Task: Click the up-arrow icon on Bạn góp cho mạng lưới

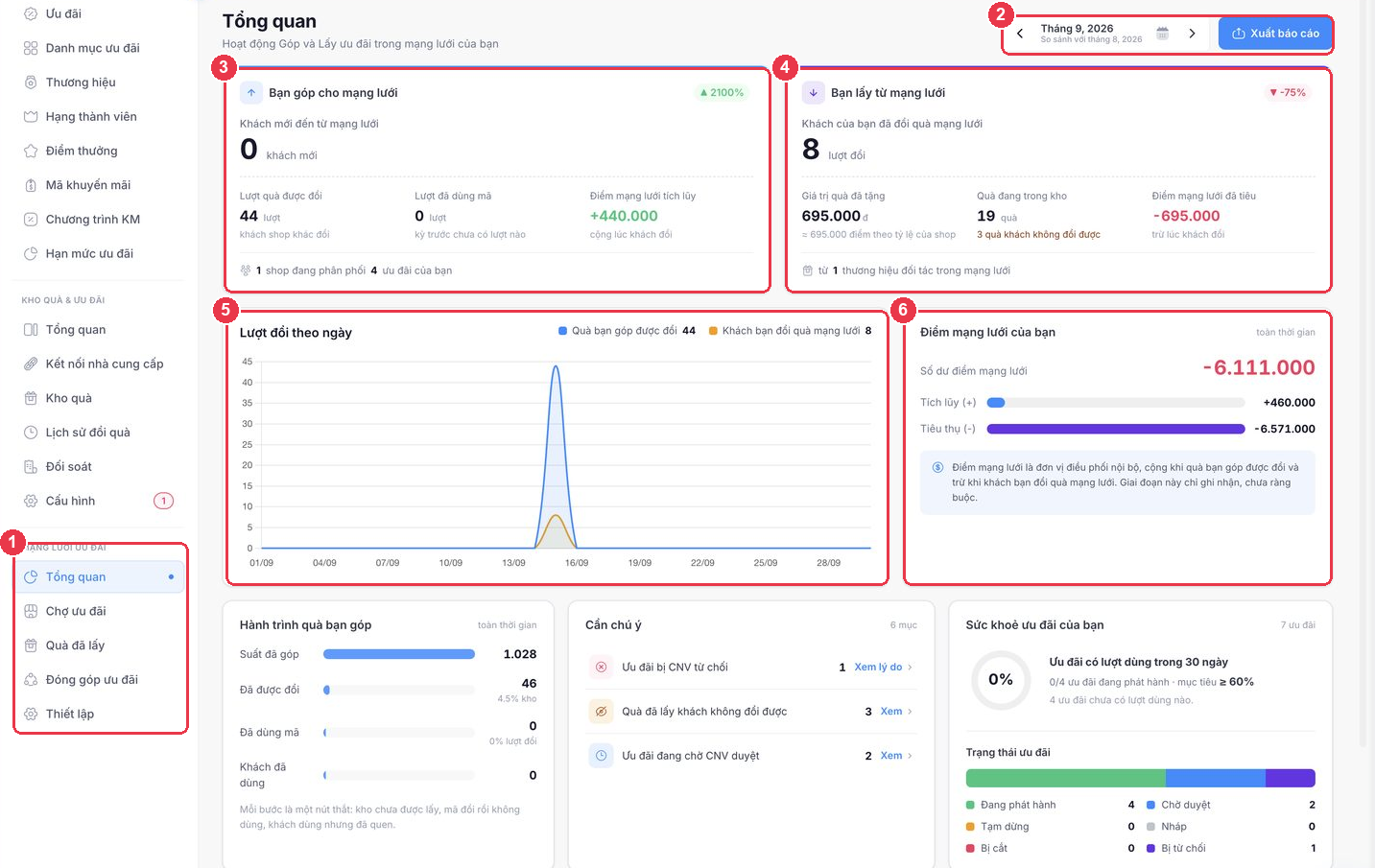Action: pyautogui.click(x=251, y=93)
